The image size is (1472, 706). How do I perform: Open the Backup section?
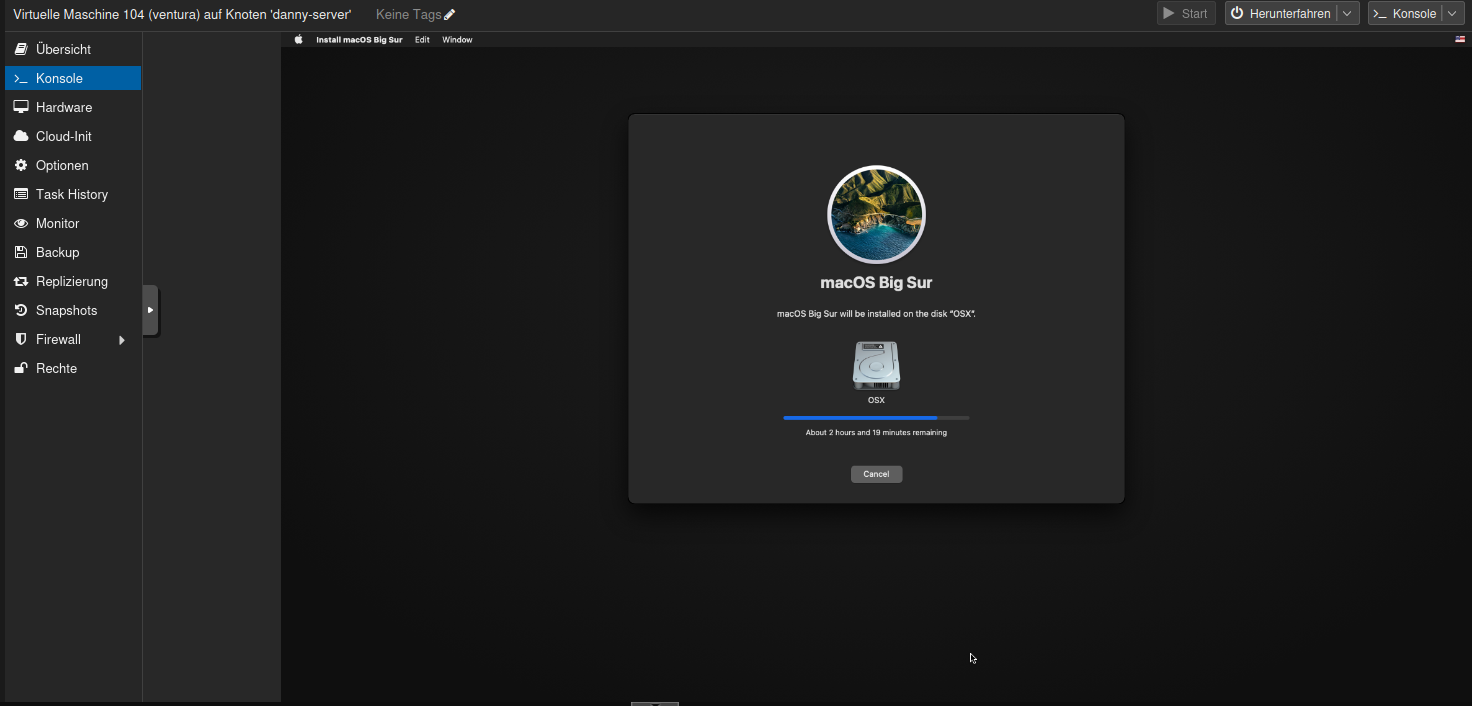point(73,252)
